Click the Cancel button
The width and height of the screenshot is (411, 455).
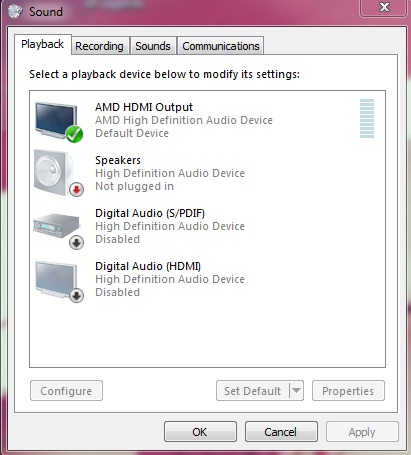pyautogui.click(x=281, y=432)
